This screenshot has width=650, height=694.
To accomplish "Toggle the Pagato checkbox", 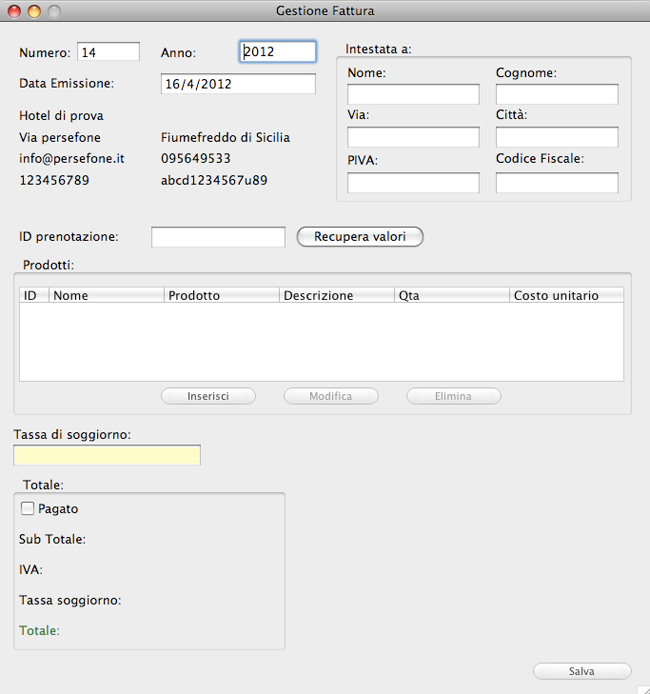I will [27, 508].
